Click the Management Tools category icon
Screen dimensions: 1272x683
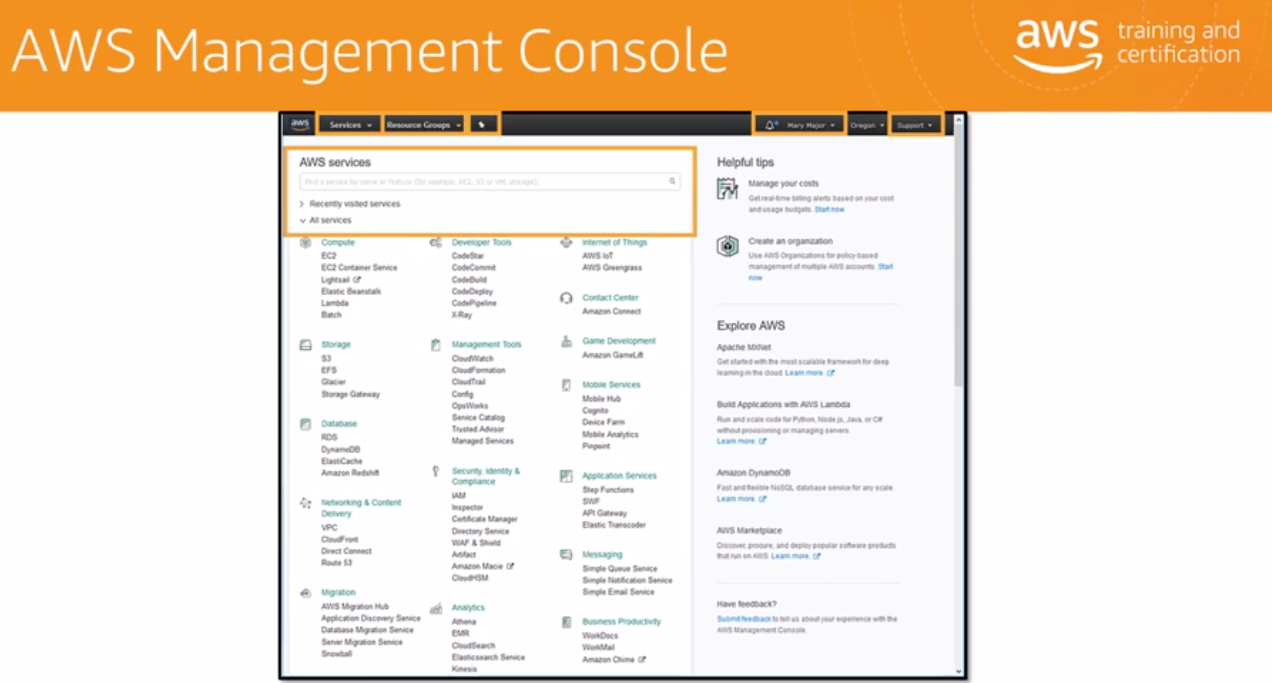point(436,345)
